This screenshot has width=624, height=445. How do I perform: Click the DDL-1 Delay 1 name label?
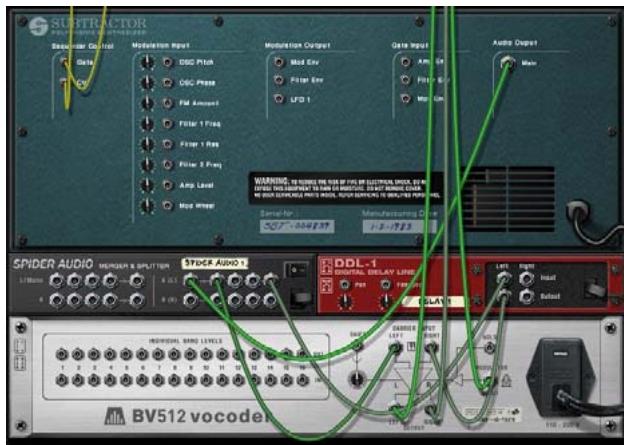pos(434,301)
